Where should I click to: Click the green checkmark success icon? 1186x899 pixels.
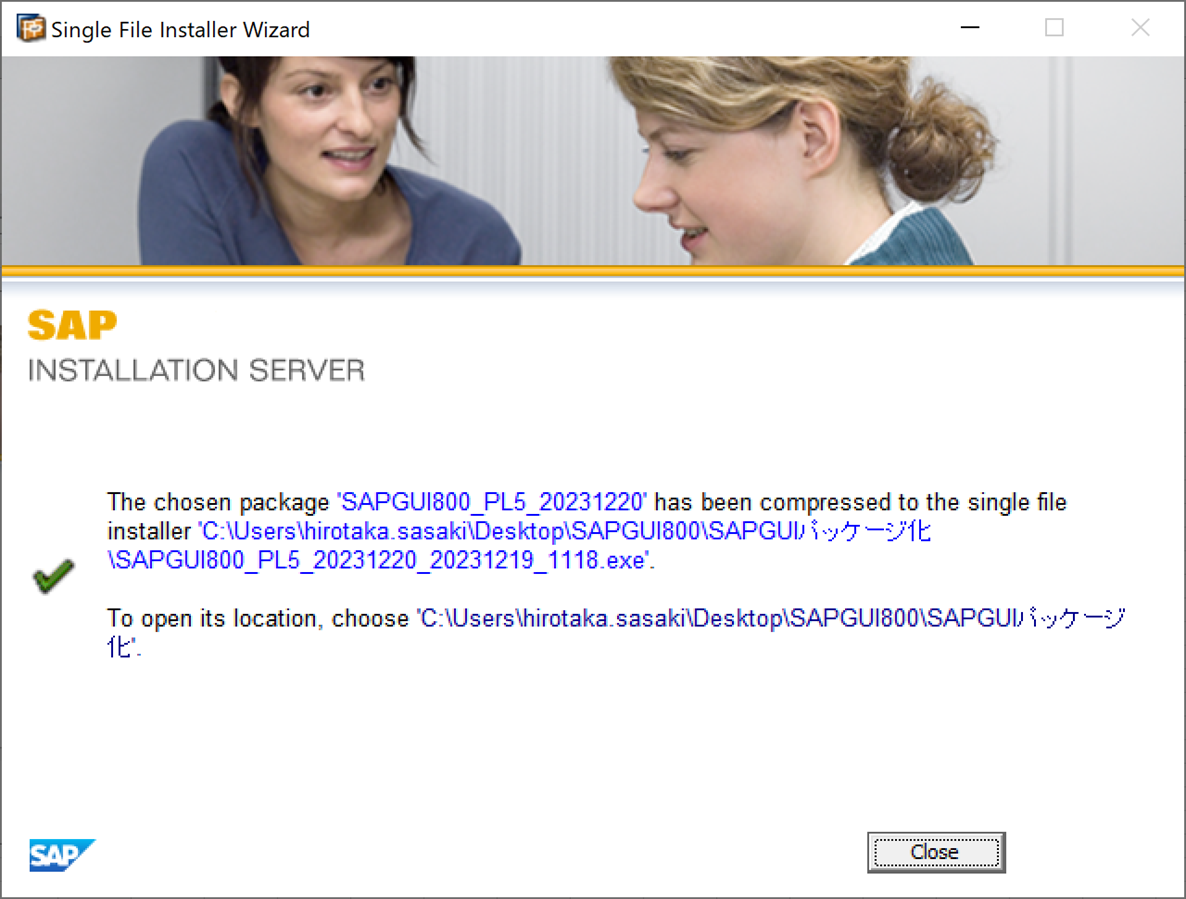(x=54, y=576)
